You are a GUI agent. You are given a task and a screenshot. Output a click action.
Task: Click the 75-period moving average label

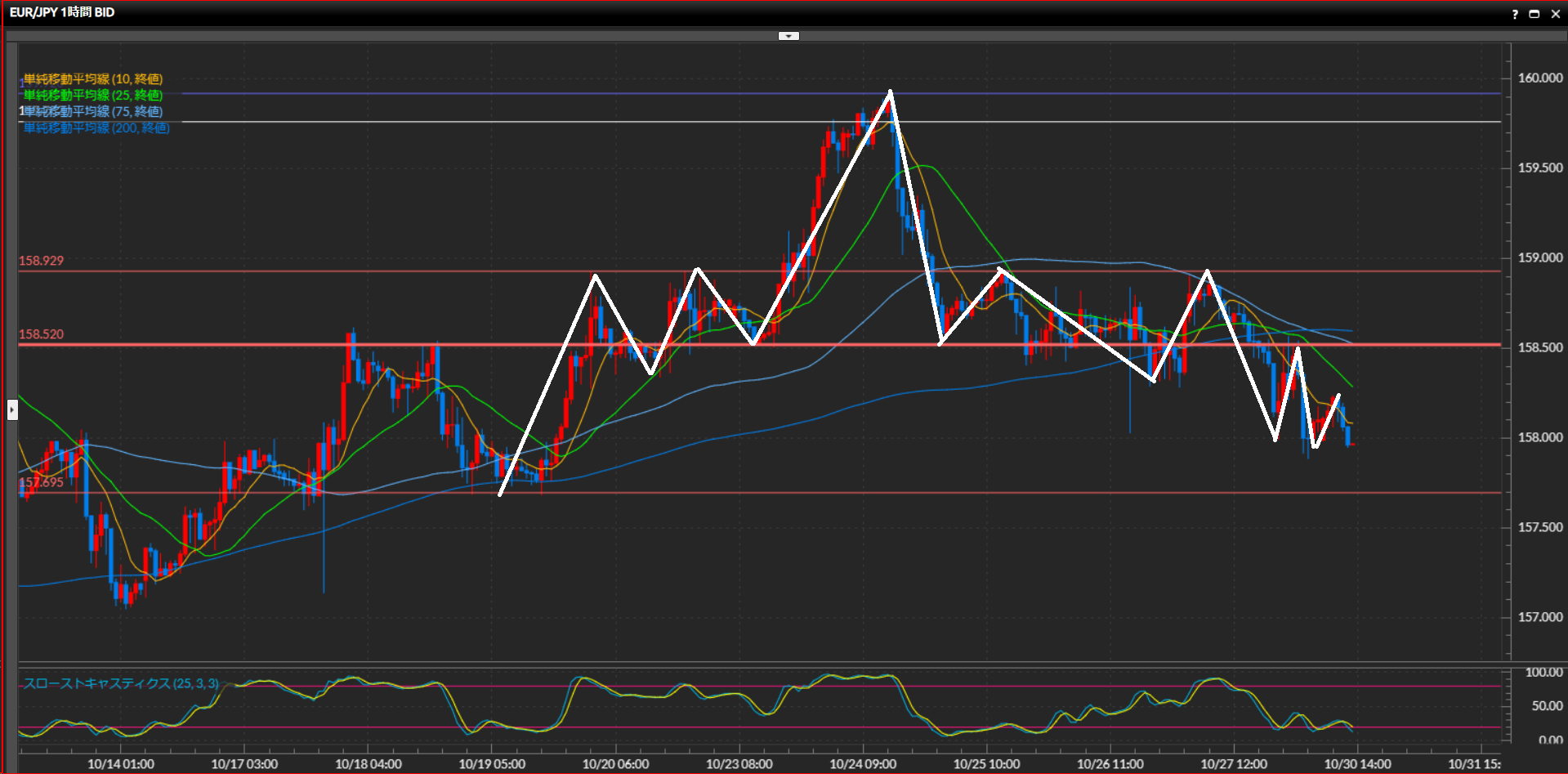pos(93,111)
